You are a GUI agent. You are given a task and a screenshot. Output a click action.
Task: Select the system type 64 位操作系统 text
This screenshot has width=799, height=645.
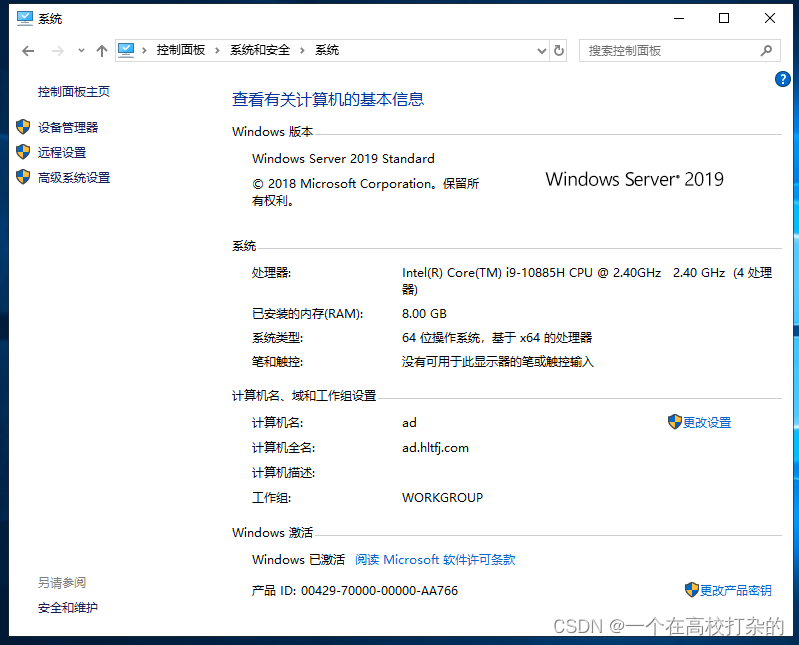[x=440, y=338]
